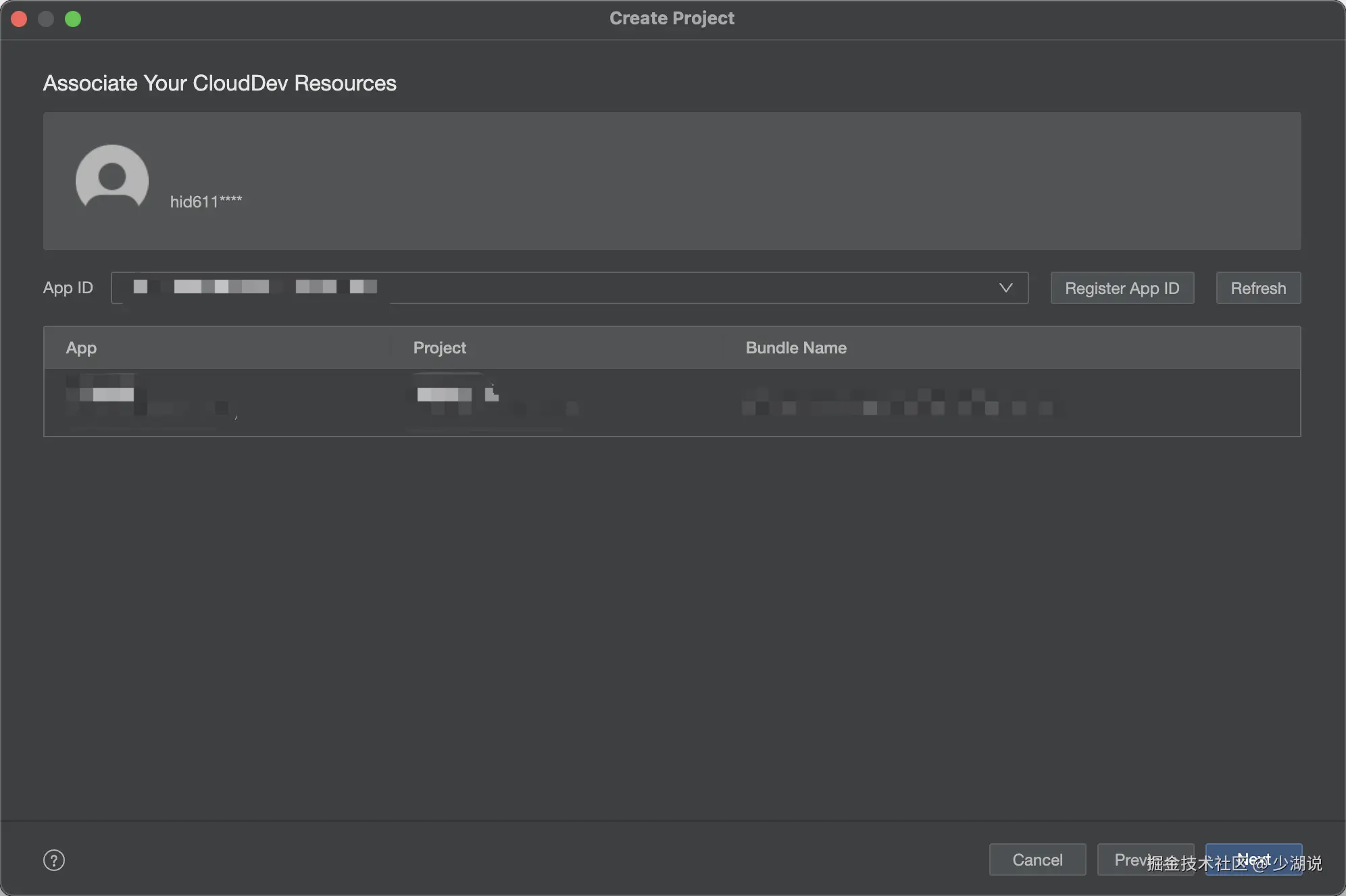Viewport: 1346px width, 896px height.
Task: Click the Bundle Name column header
Action: (x=795, y=348)
